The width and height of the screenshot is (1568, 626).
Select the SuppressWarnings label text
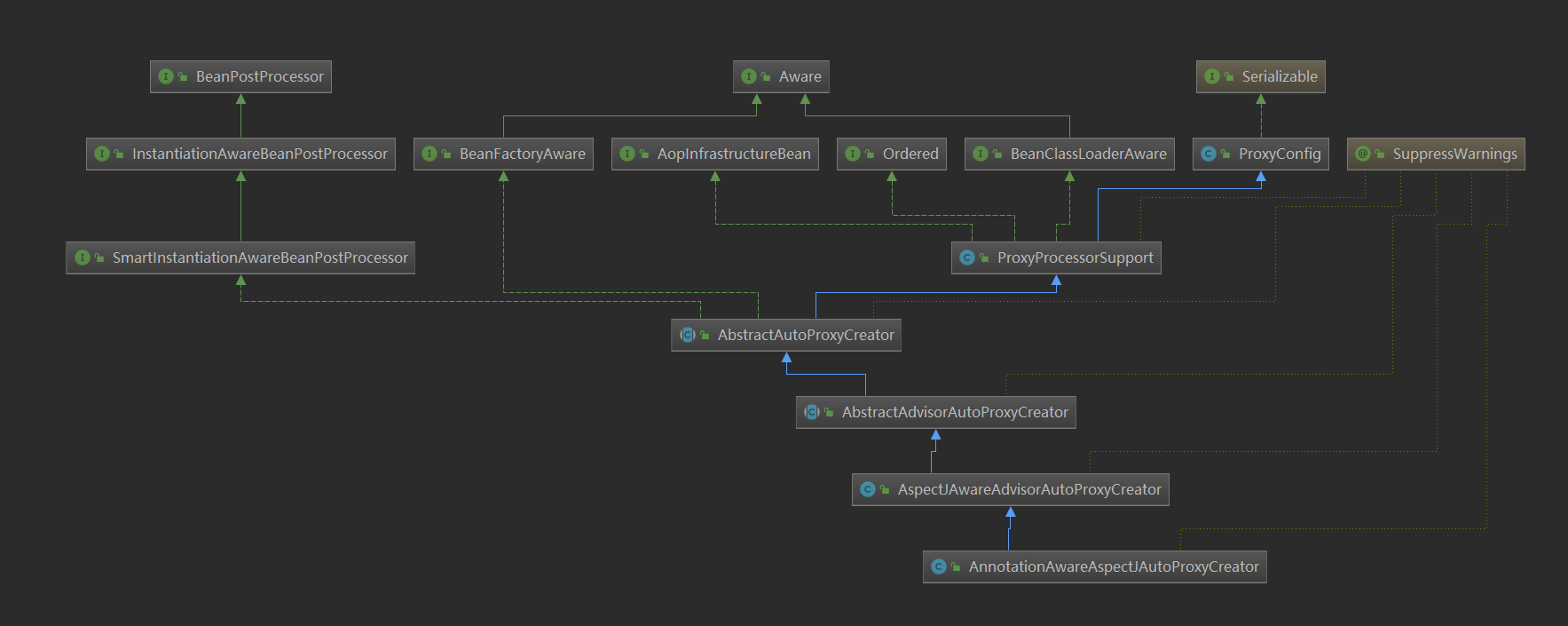click(1455, 155)
